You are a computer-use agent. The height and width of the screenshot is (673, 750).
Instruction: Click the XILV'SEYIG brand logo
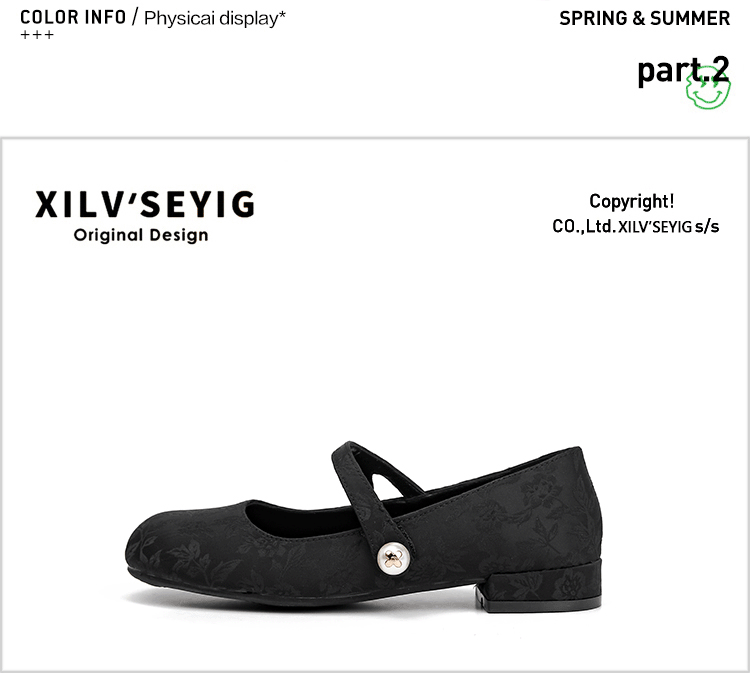click(144, 205)
